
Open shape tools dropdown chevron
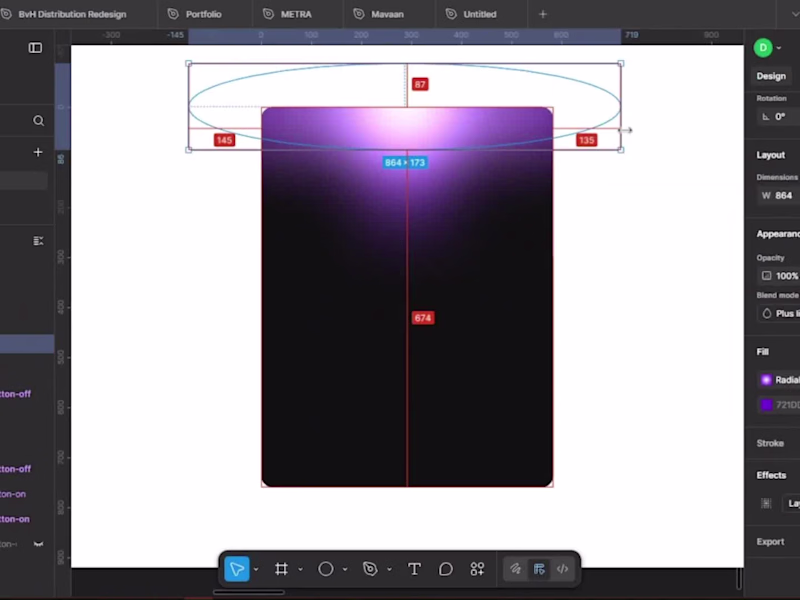pos(344,569)
